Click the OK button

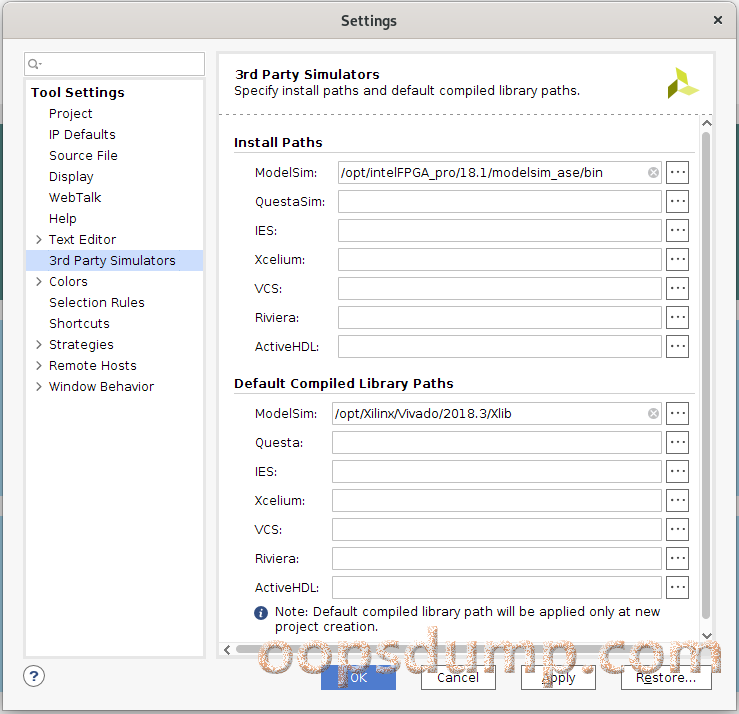tap(358, 677)
